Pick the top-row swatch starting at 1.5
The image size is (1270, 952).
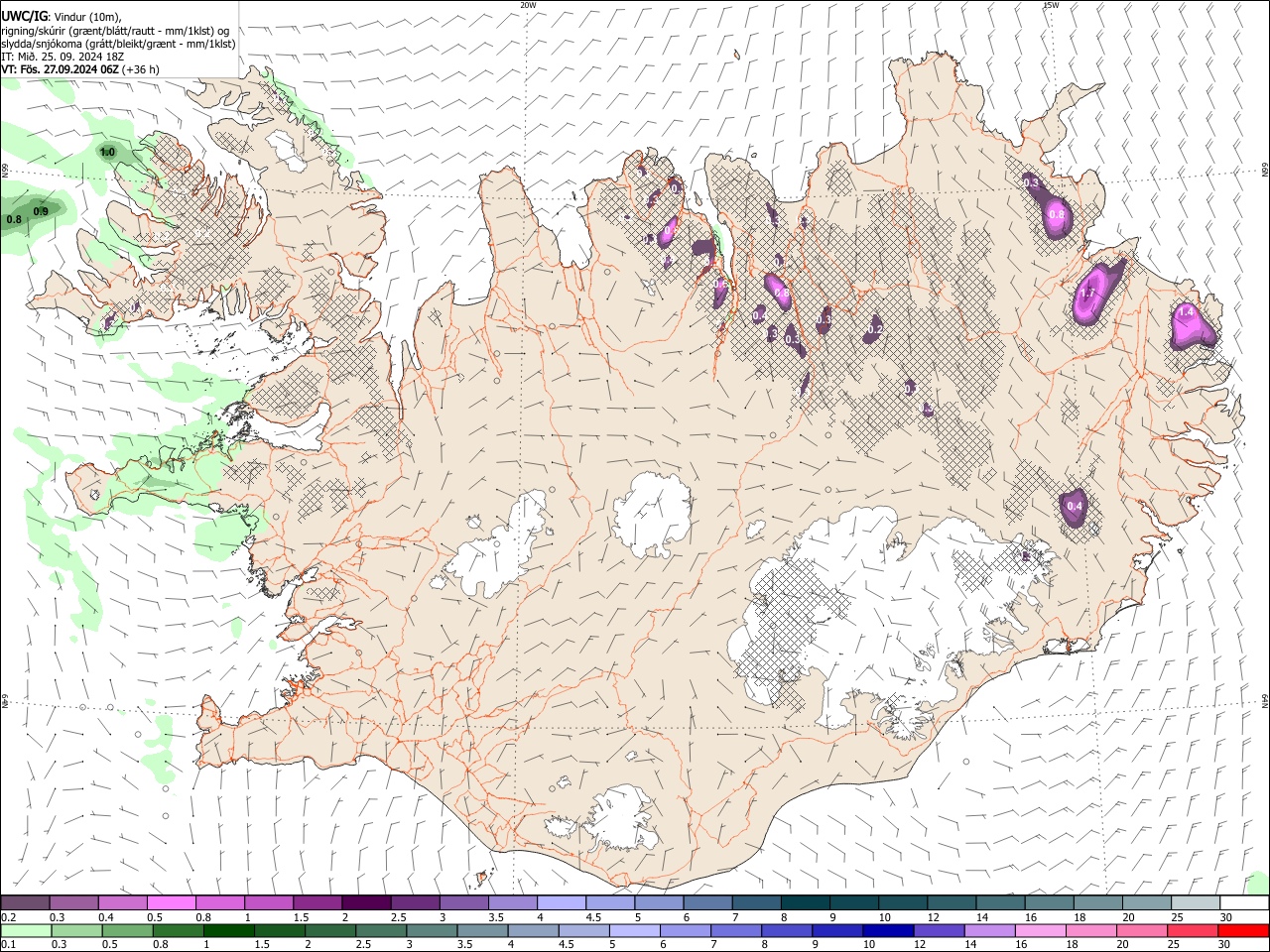[x=317, y=903]
